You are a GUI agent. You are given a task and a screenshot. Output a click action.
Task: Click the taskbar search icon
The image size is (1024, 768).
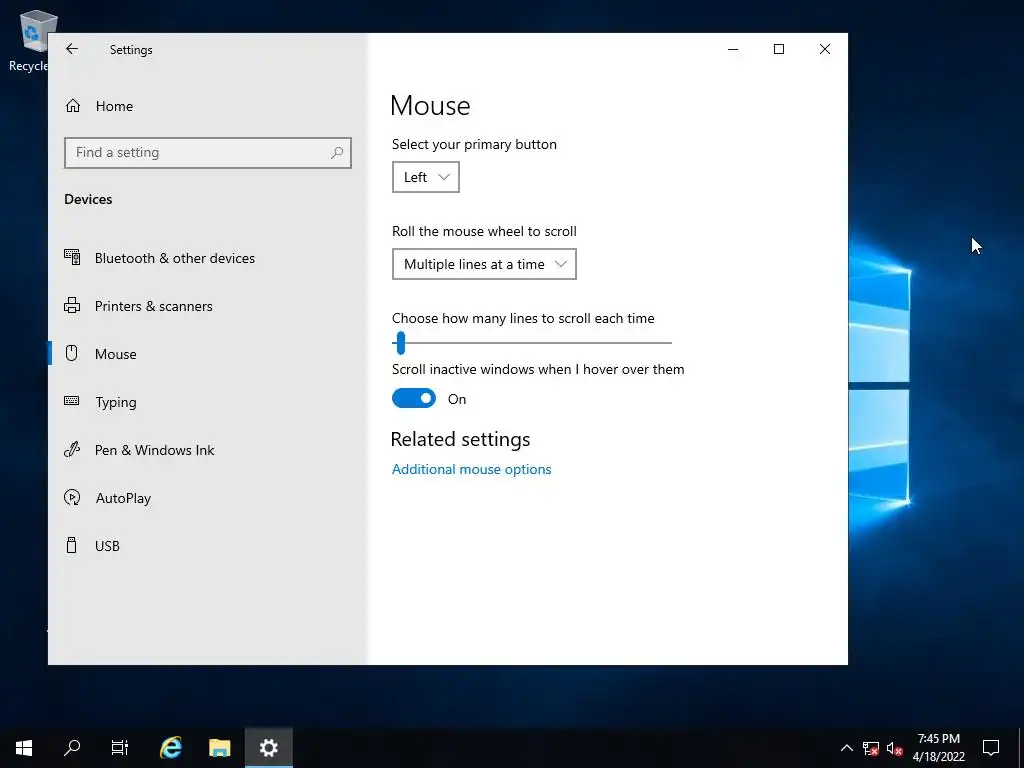[72, 748]
